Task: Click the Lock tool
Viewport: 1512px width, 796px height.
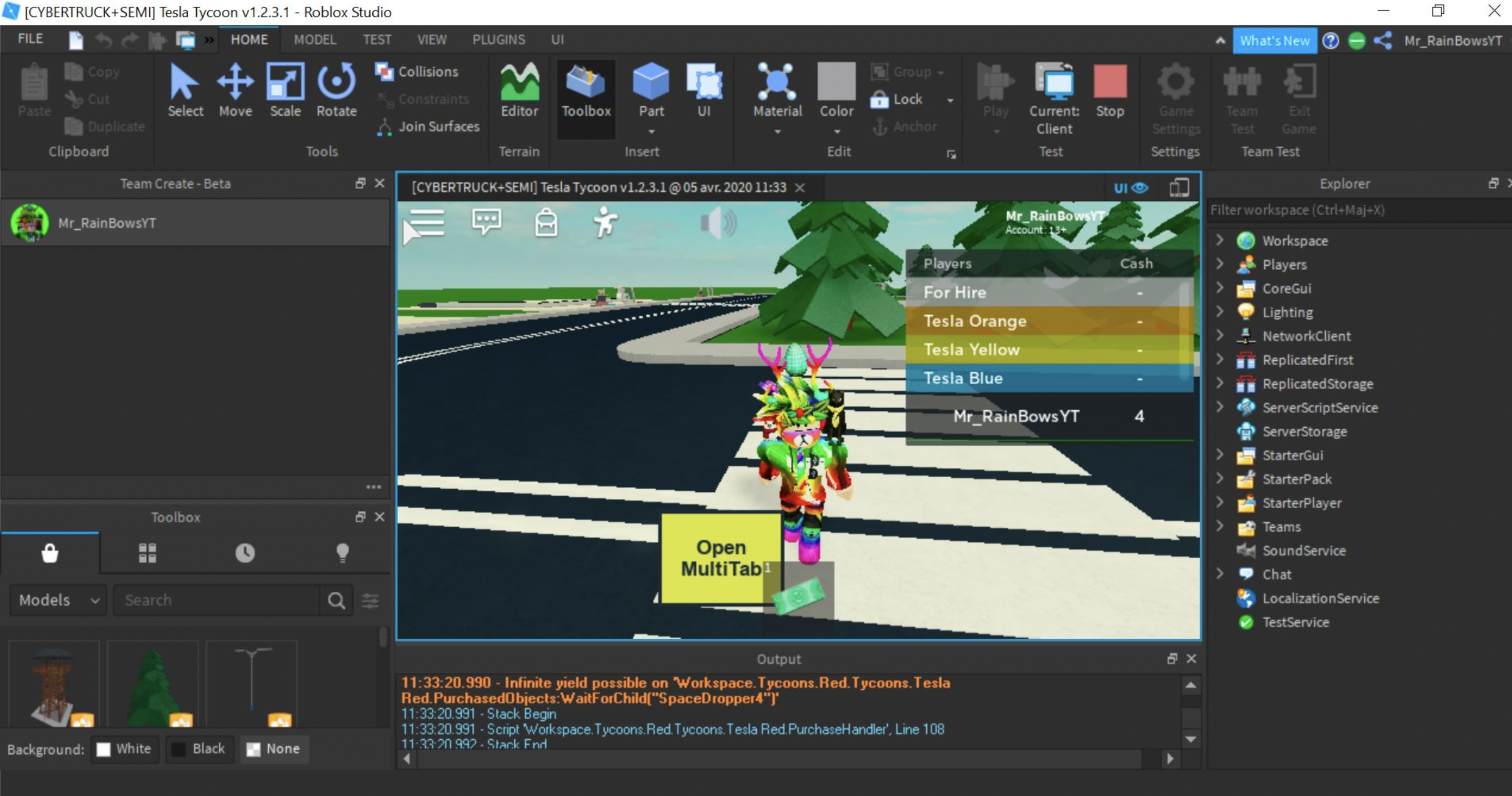Action: point(896,100)
